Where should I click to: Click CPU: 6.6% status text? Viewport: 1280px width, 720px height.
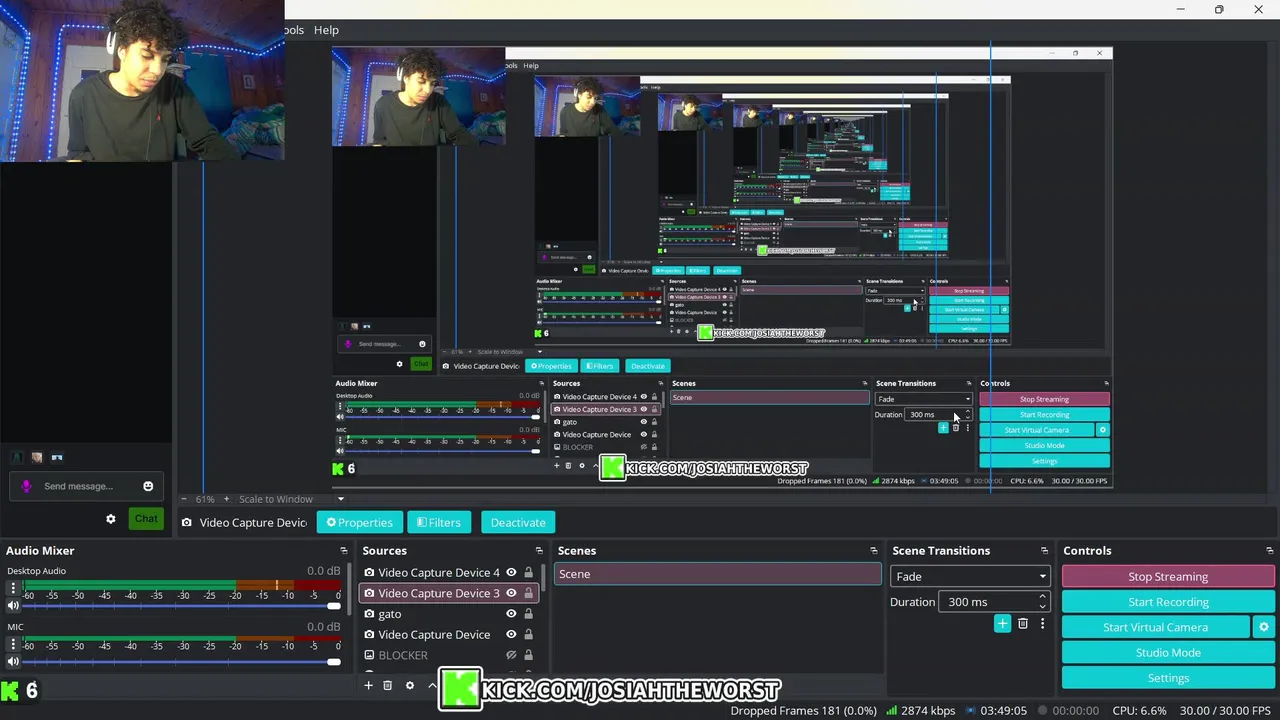pyautogui.click(x=1139, y=710)
